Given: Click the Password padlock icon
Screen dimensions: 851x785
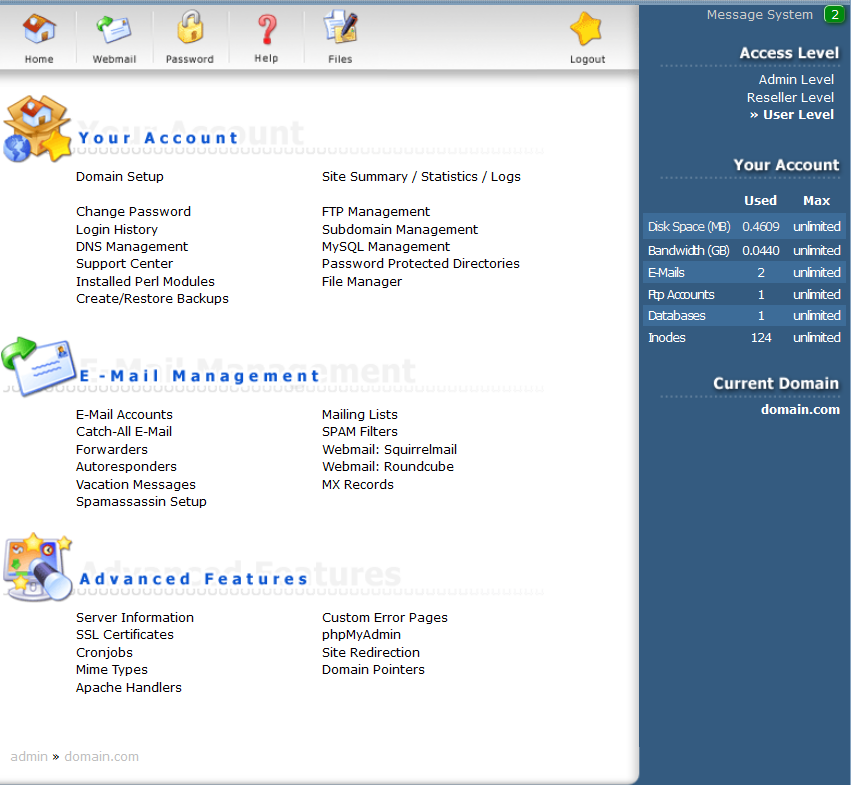Looking at the screenshot, I should [190, 29].
